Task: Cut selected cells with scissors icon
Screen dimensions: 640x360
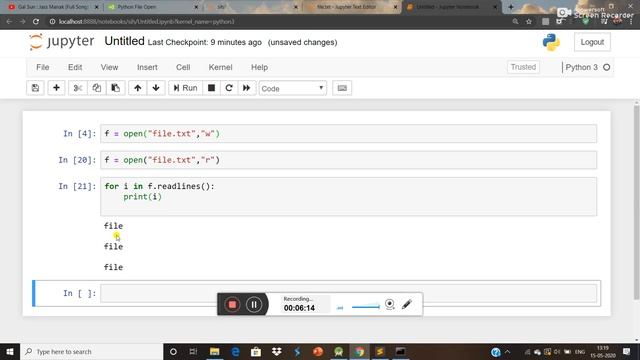Action: (x=78, y=88)
